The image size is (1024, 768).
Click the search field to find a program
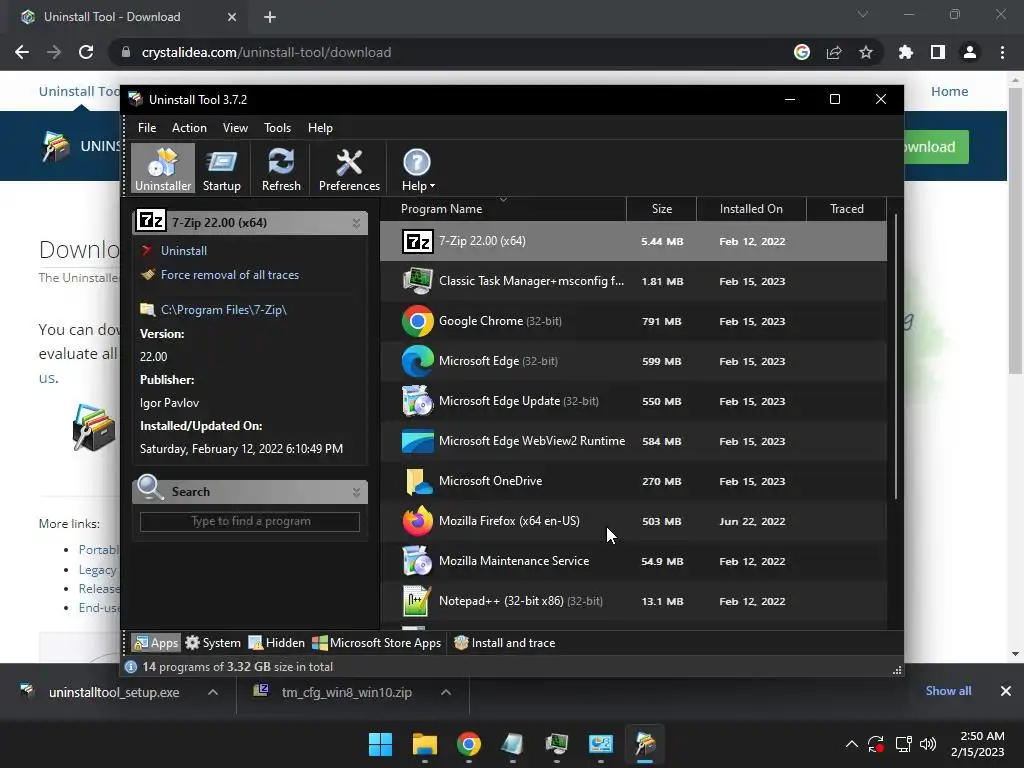250,521
